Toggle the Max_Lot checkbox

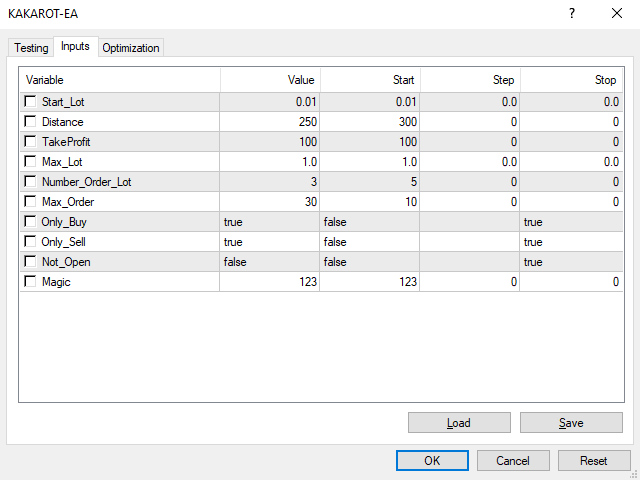[x=30, y=161]
